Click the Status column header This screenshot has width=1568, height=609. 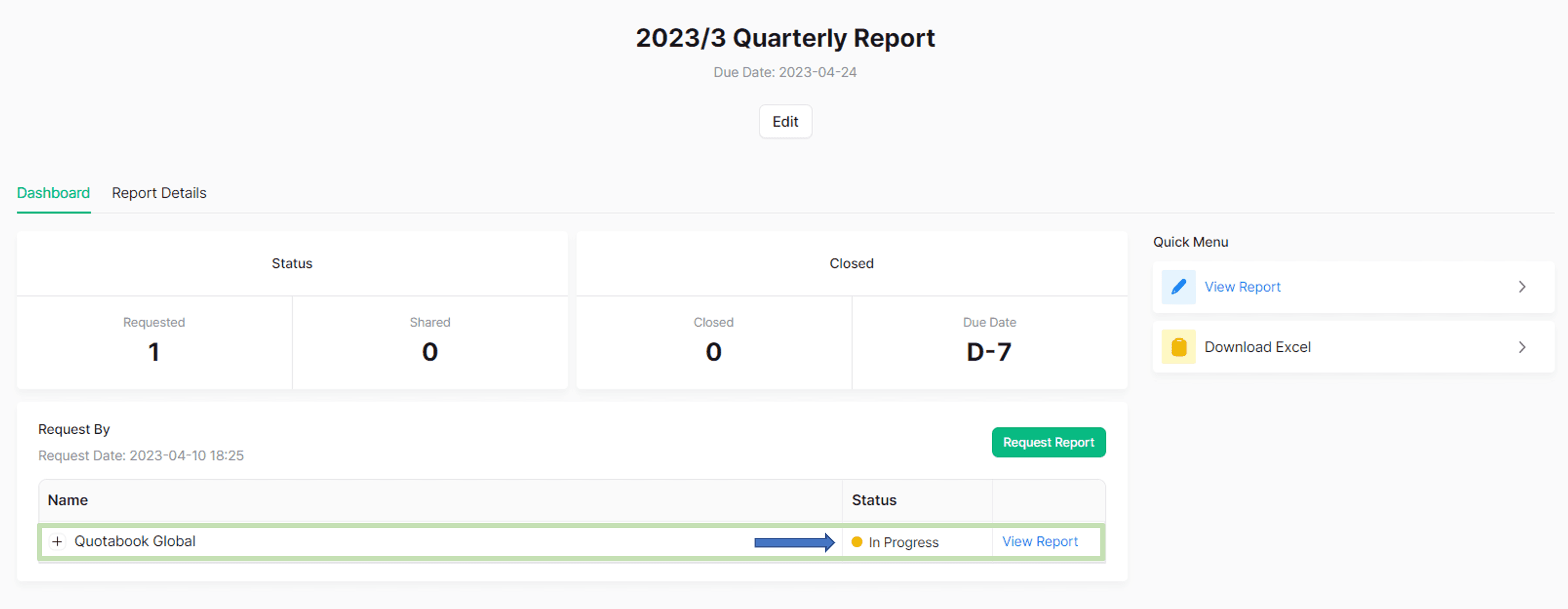coord(874,500)
